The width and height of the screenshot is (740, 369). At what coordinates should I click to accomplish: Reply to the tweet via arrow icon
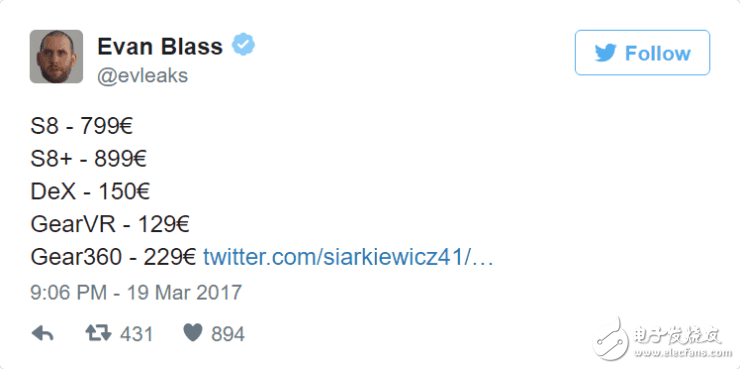42,334
